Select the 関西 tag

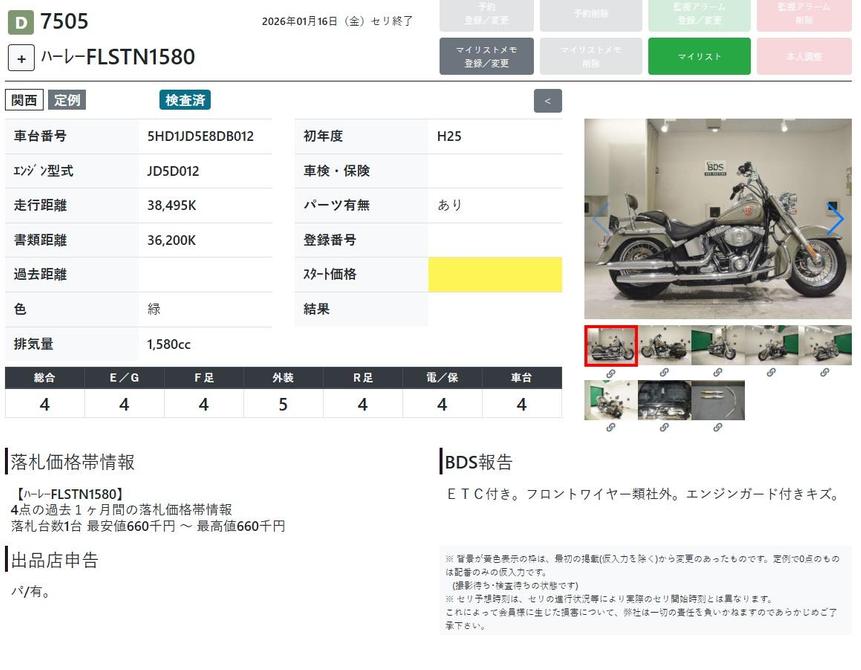tap(24, 100)
